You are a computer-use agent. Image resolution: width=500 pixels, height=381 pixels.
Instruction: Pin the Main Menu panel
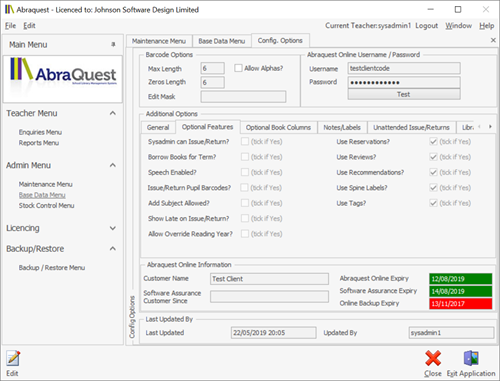coord(113,44)
